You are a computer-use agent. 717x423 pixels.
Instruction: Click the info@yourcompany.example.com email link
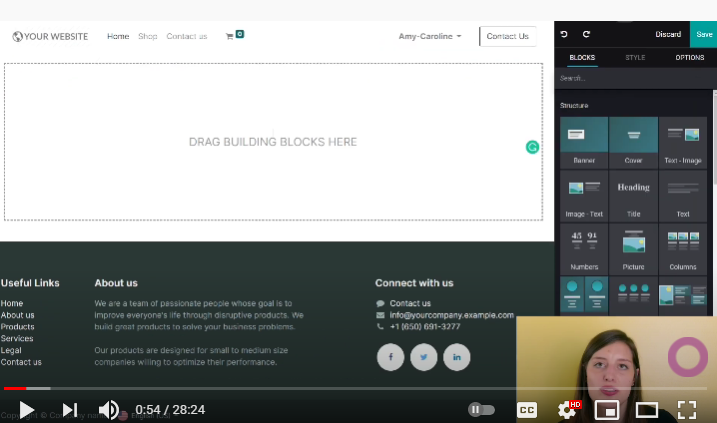click(x=451, y=315)
